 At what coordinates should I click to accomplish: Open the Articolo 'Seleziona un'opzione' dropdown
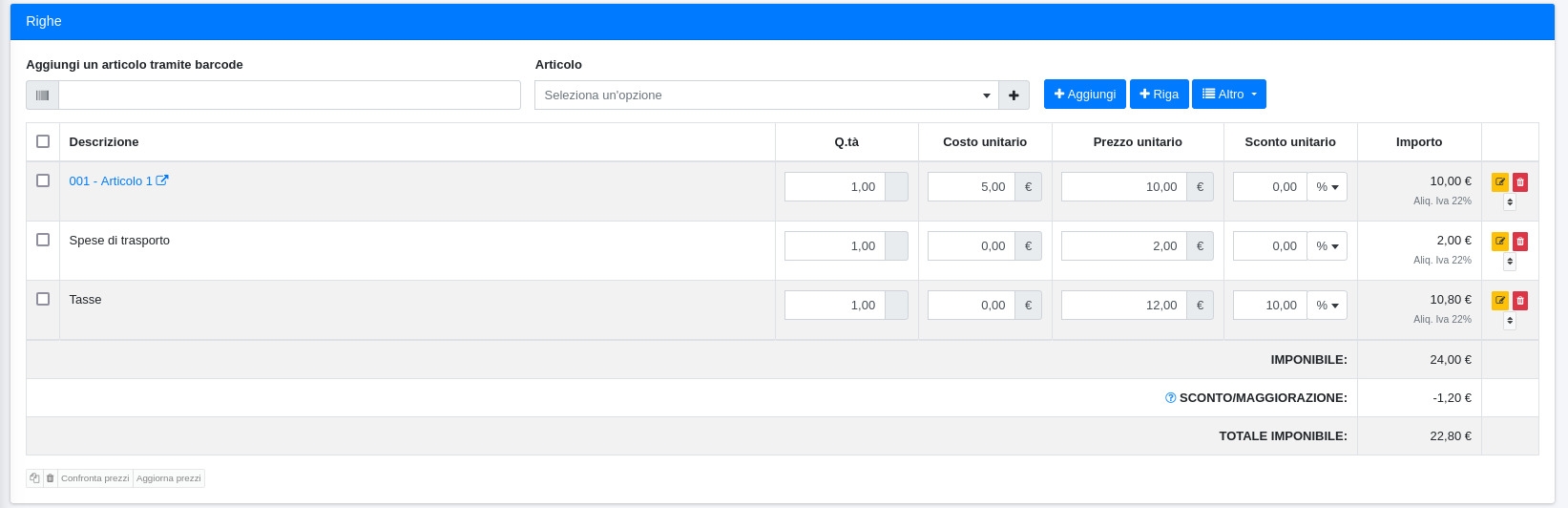pos(765,95)
